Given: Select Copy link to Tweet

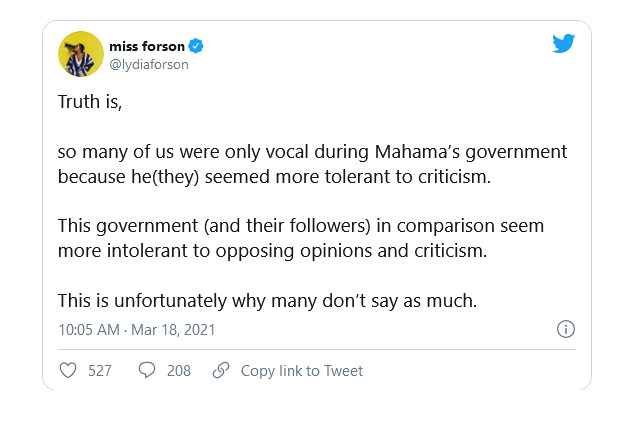Looking at the screenshot, I should 302,370.
